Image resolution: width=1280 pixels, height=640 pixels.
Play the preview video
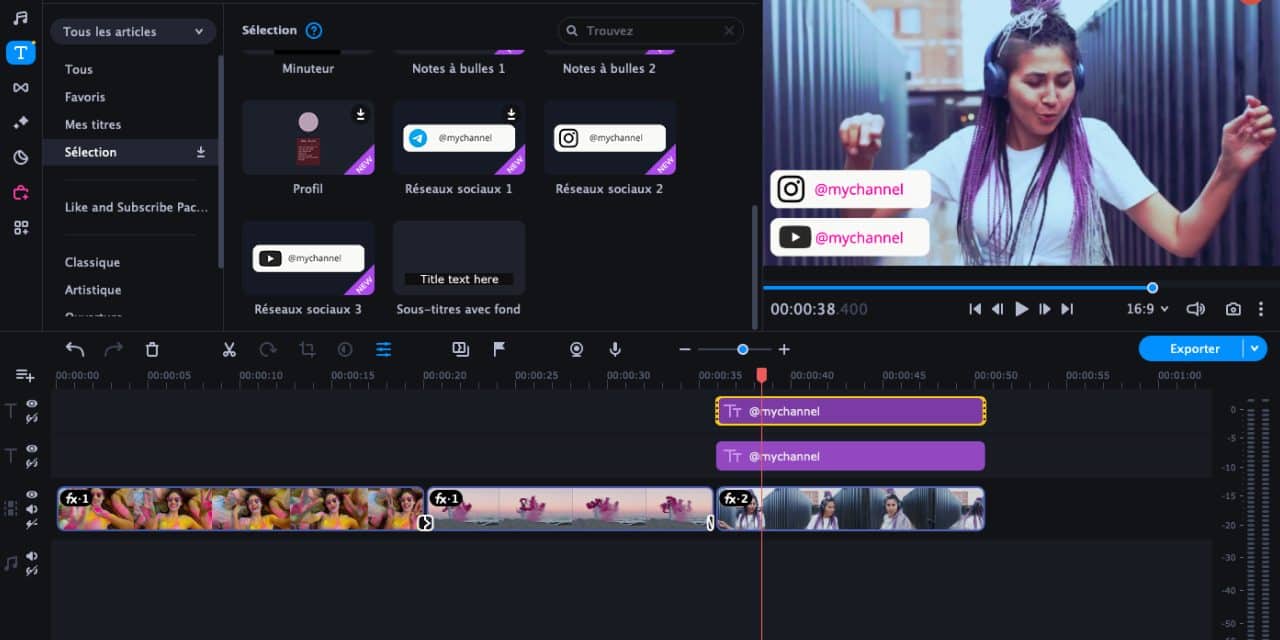coord(1021,309)
